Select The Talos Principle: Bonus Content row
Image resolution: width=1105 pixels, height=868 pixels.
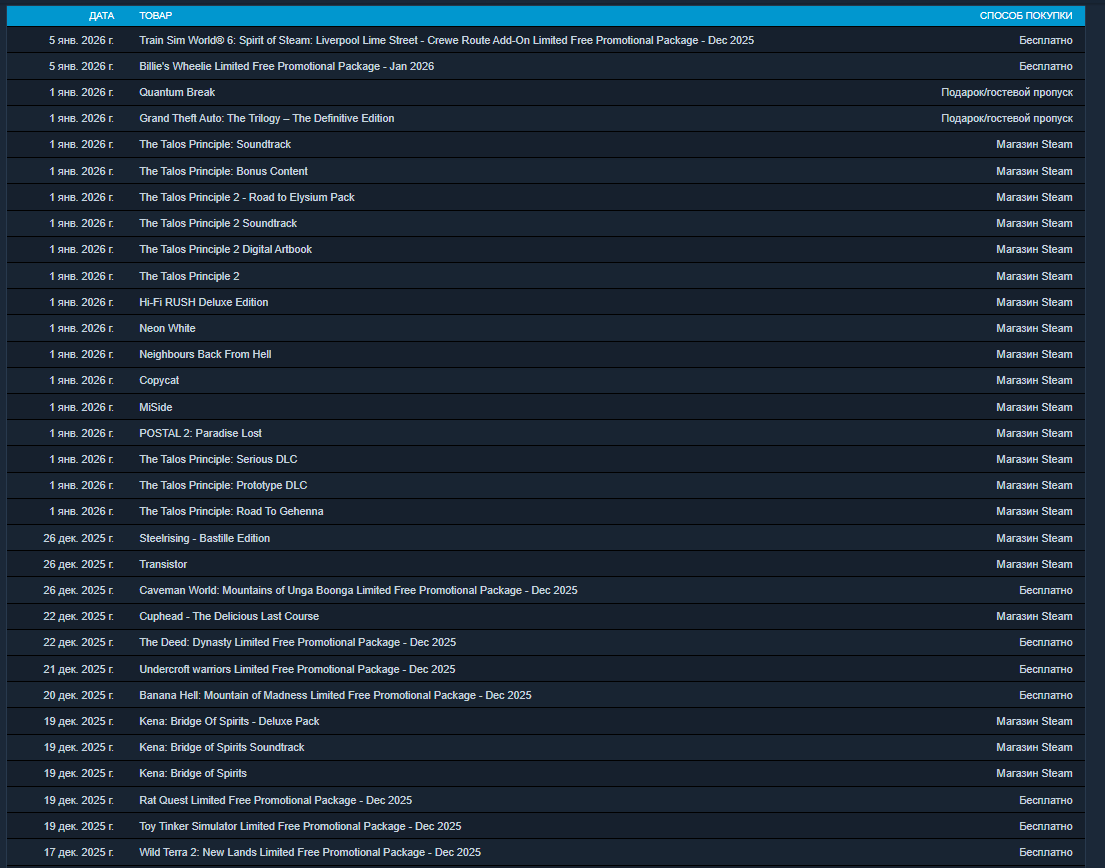(x=546, y=171)
